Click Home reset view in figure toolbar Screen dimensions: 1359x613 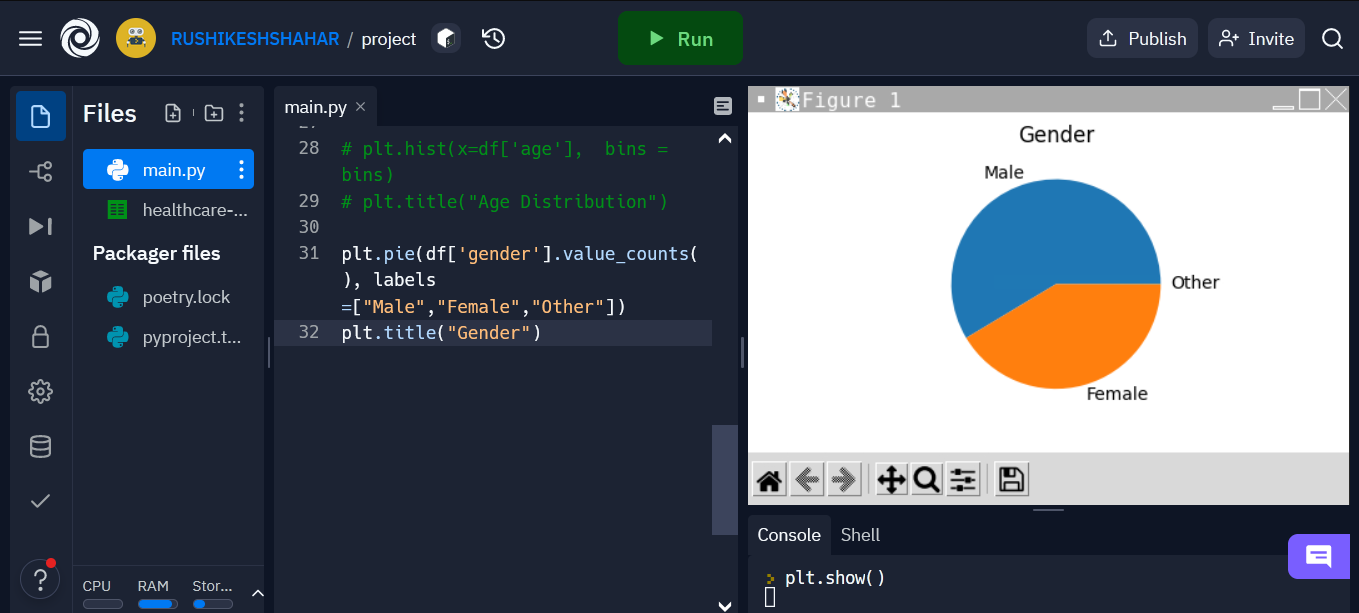769,480
